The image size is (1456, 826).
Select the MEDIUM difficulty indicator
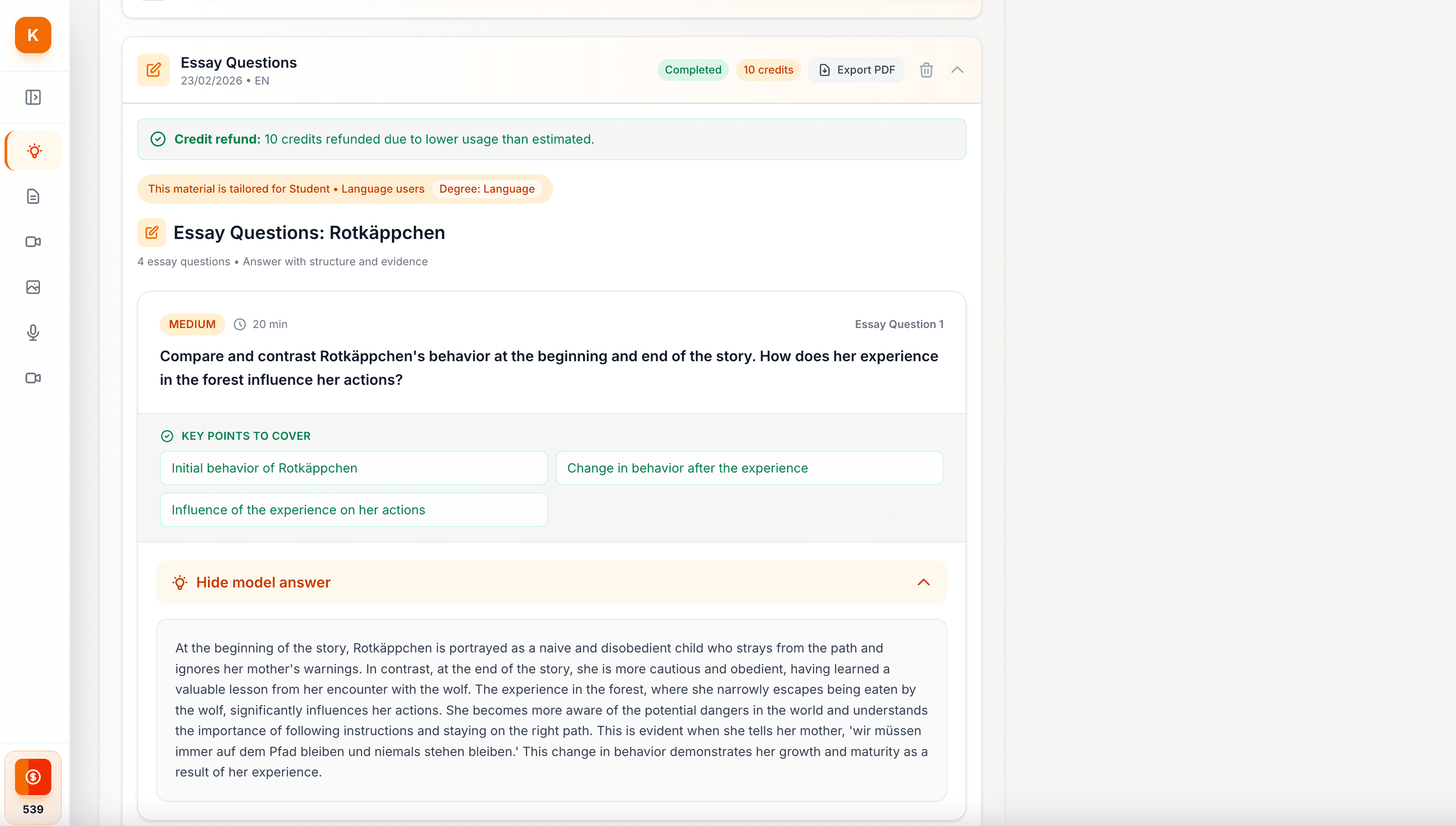coord(192,324)
